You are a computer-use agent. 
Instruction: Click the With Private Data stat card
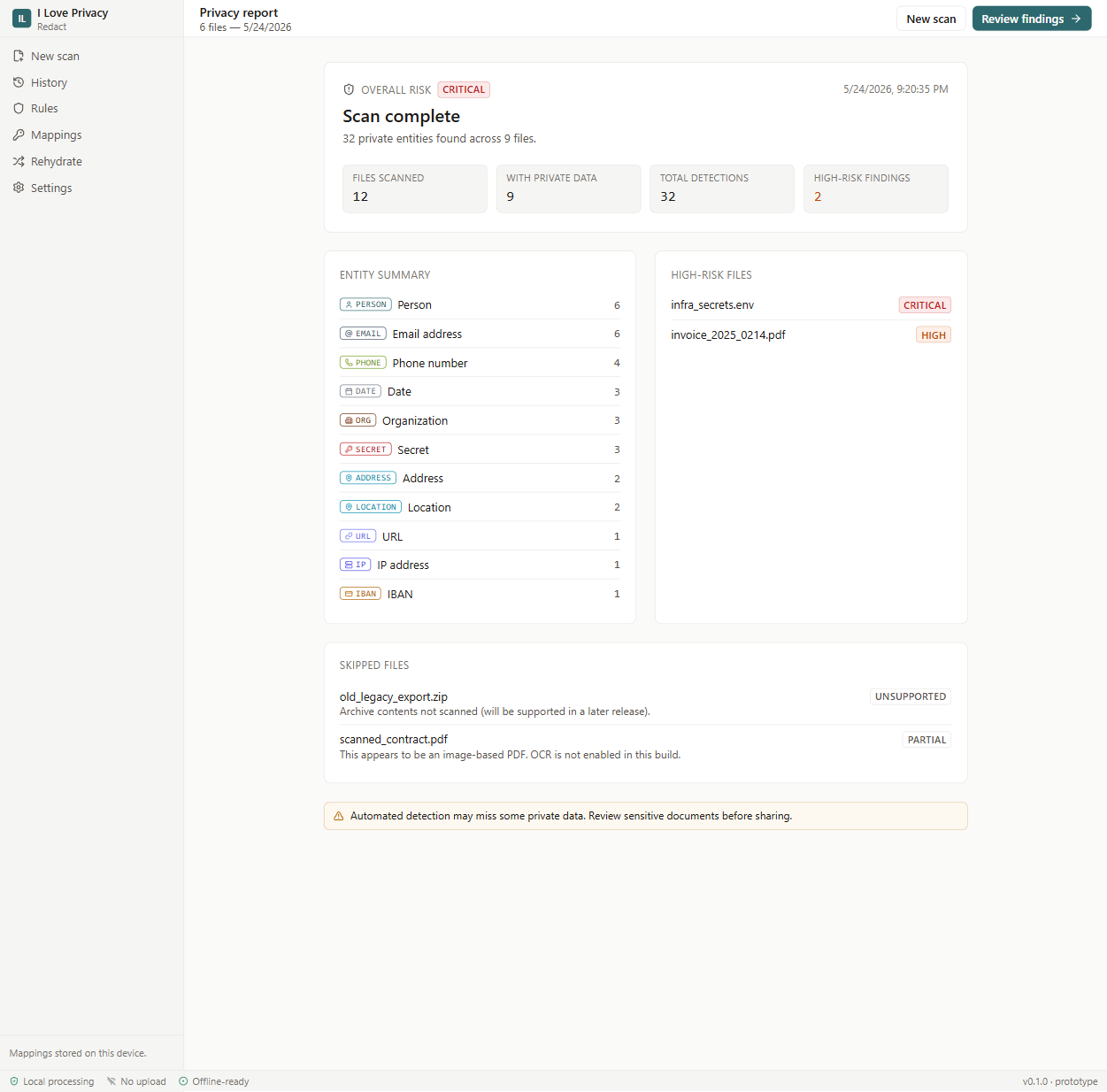(568, 188)
